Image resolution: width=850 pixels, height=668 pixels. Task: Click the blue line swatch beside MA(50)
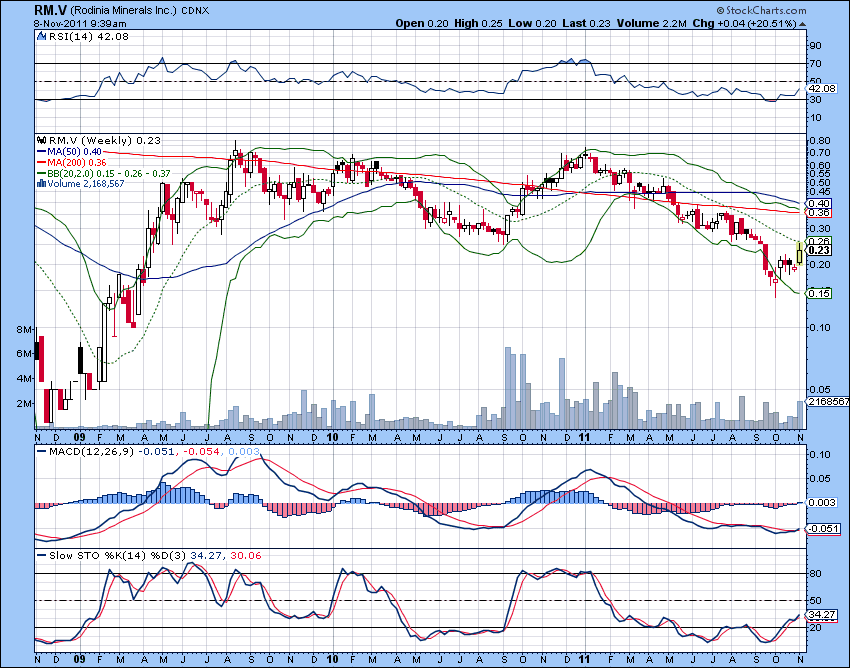tap(42, 152)
